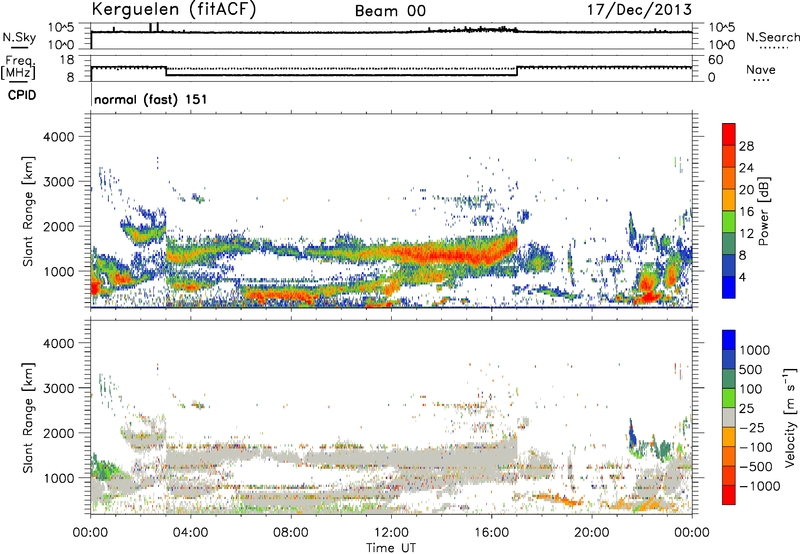Click the '-1000' tick on Velocity colorbar
Image resolution: width=800 pixels, height=554 pixels.
(759, 486)
